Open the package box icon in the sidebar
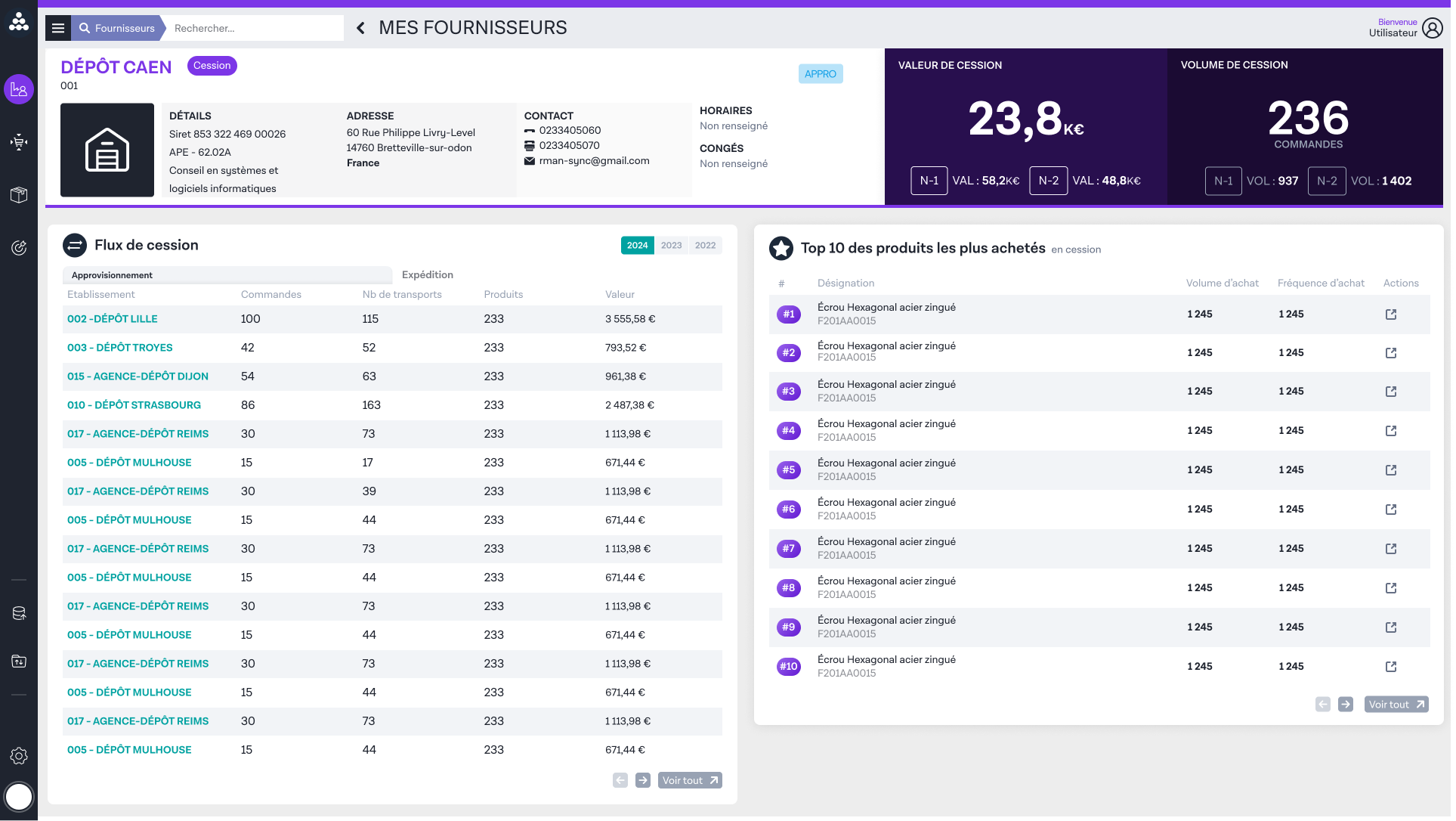 click(x=19, y=195)
